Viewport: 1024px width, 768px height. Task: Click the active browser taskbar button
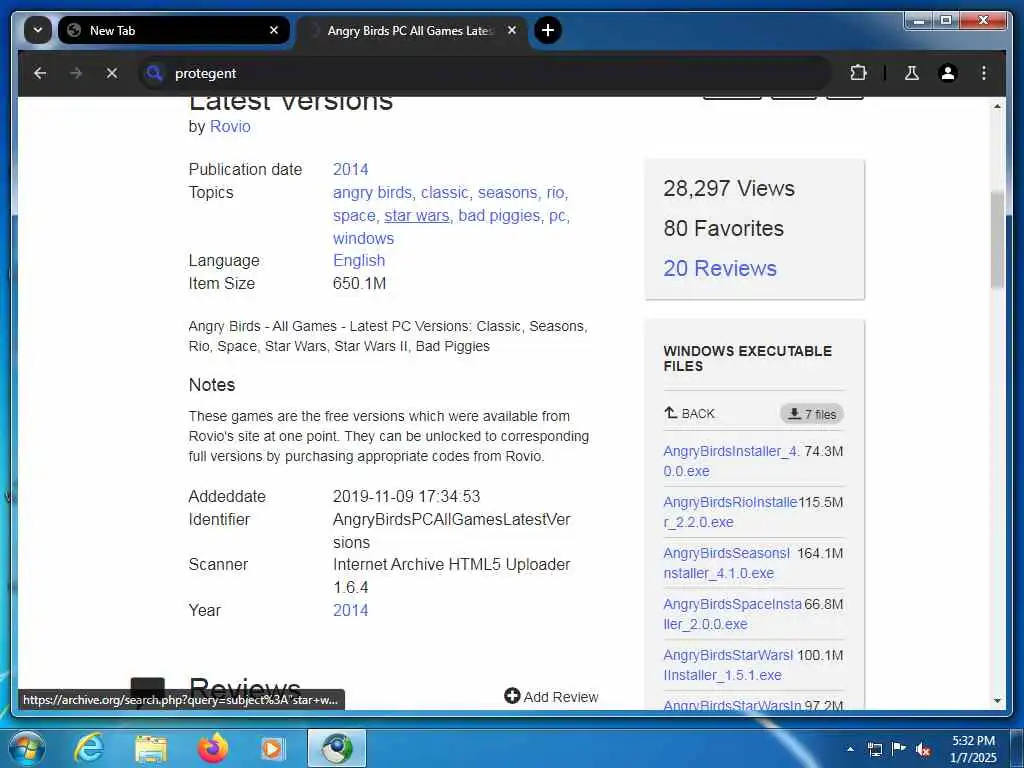[337, 748]
